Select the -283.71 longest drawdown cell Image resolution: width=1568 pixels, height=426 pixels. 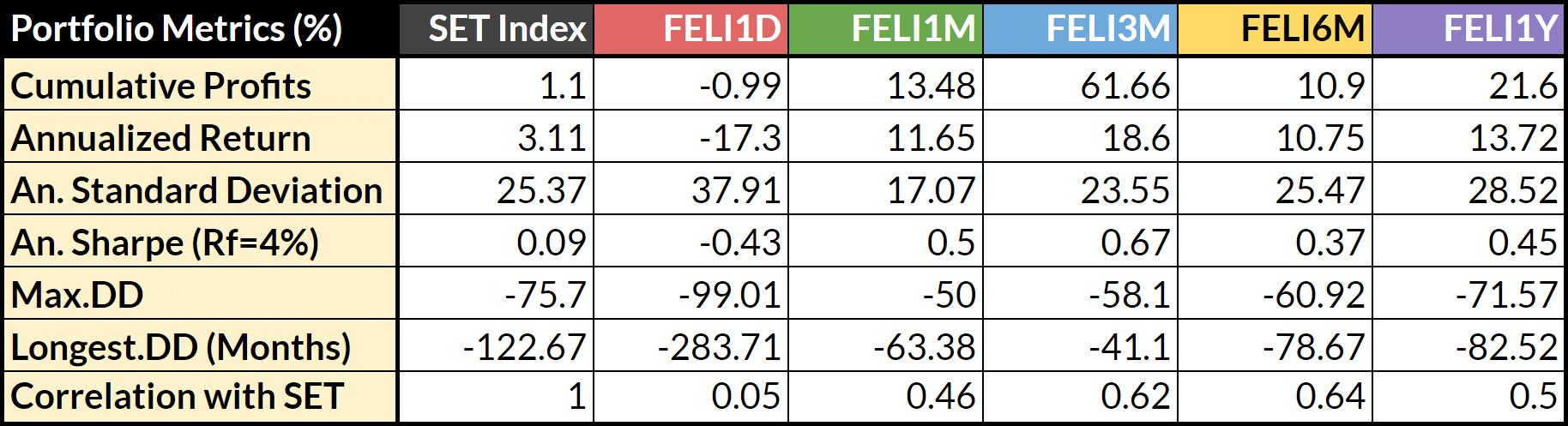[x=691, y=347]
